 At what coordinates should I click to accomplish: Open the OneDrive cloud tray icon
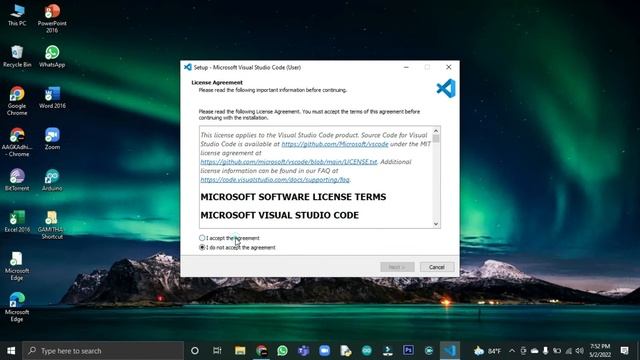[x=534, y=351]
